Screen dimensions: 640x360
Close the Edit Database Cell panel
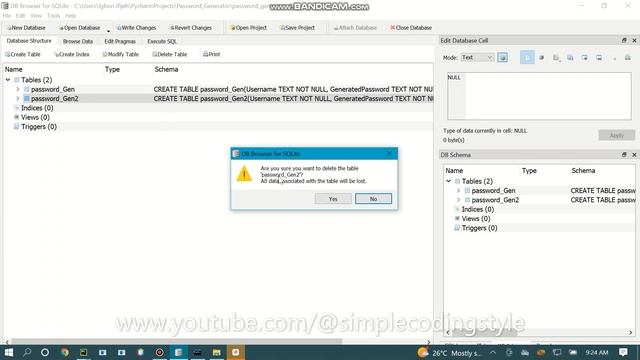tap(634, 40)
